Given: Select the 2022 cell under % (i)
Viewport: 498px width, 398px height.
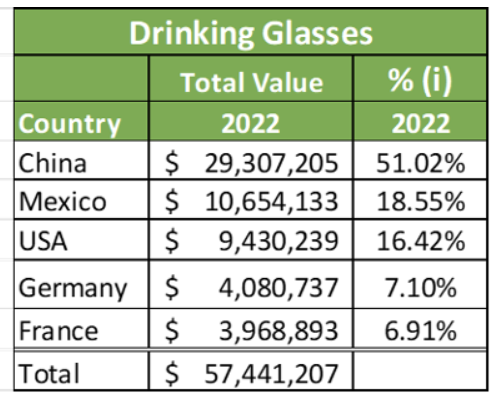Looking at the screenshot, I should [x=420, y=121].
